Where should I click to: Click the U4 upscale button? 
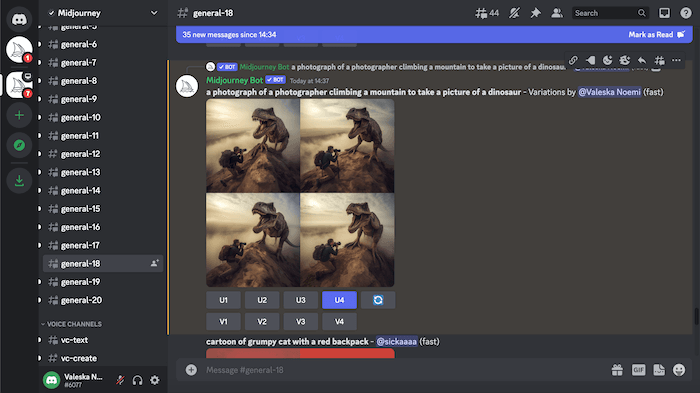[x=339, y=300]
